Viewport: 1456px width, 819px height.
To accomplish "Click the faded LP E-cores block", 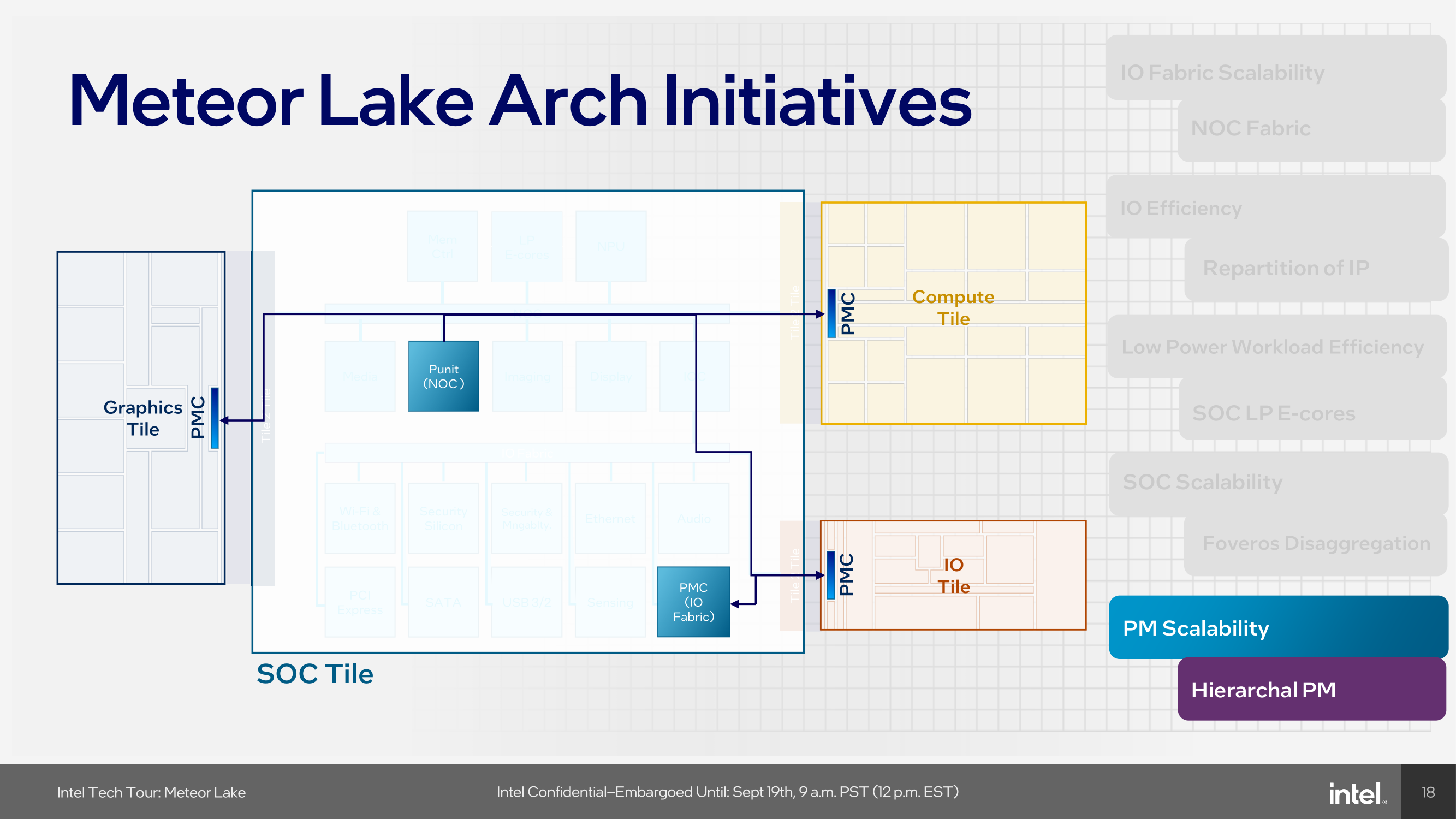I will [527, 246].
